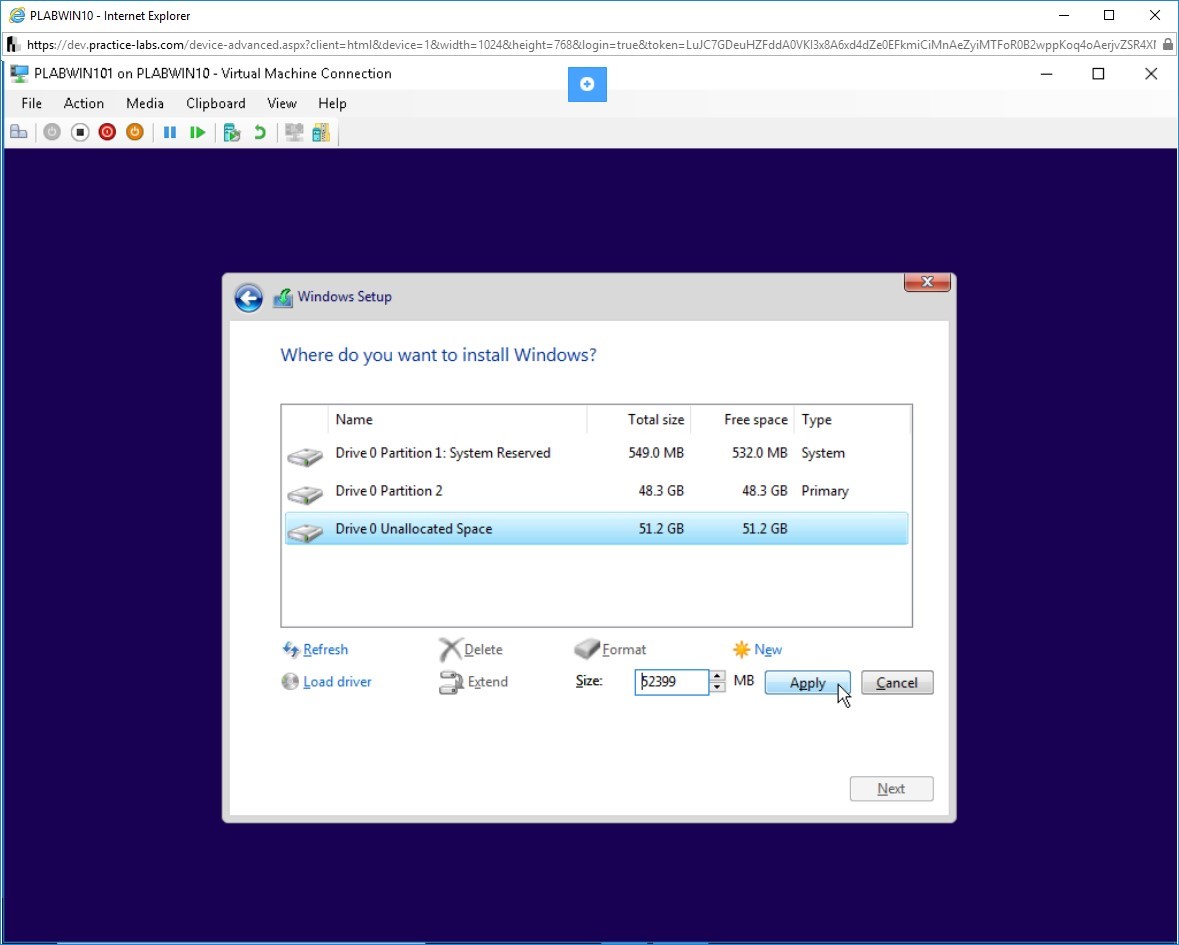The image size is (1179, 945).
Task: Click the greyed-out Start VM toolbar icon
Action: [52, 133]
